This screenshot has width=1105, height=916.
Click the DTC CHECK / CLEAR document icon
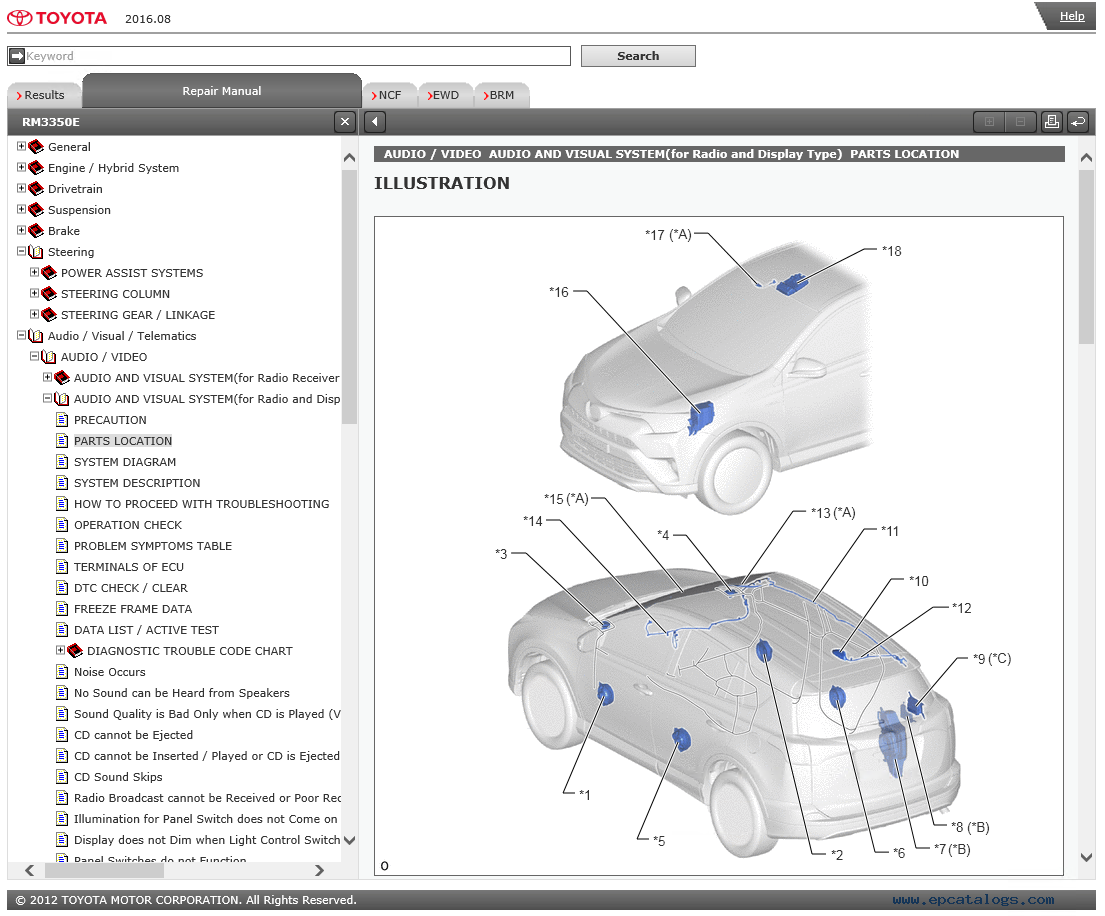pyautogui.click(x=62, y=588)
